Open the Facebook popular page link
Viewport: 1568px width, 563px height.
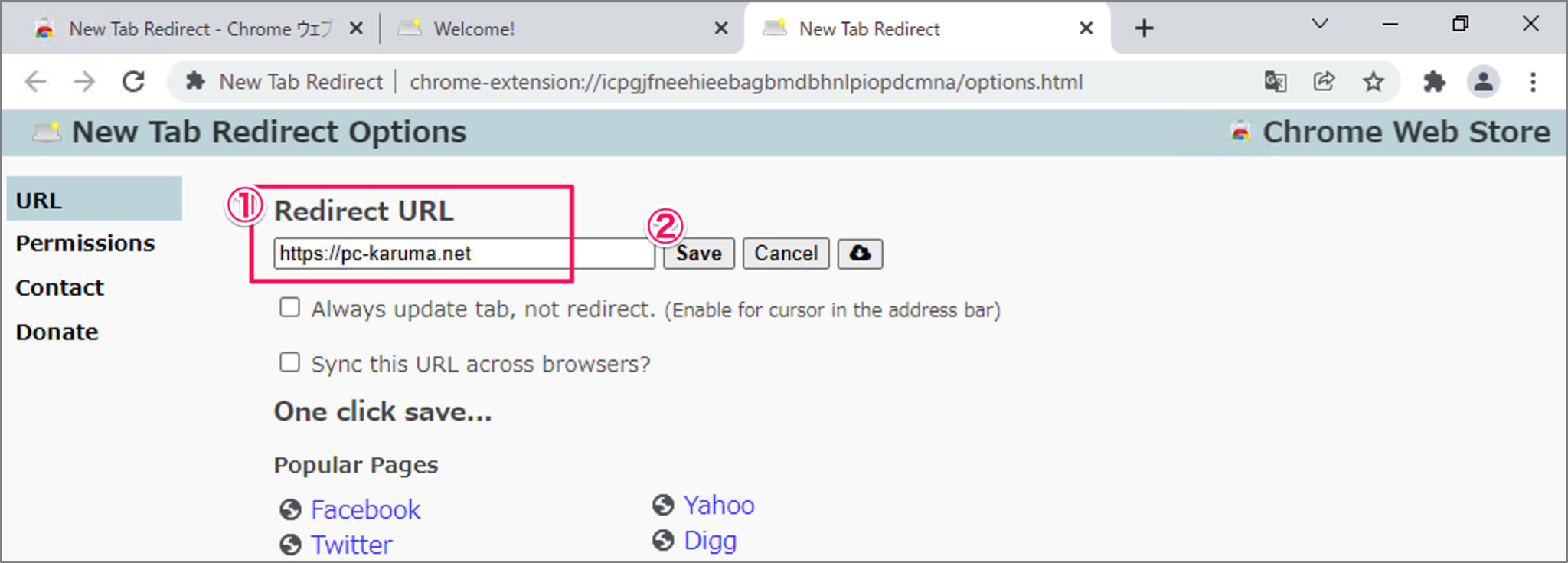tap(365, 509)
